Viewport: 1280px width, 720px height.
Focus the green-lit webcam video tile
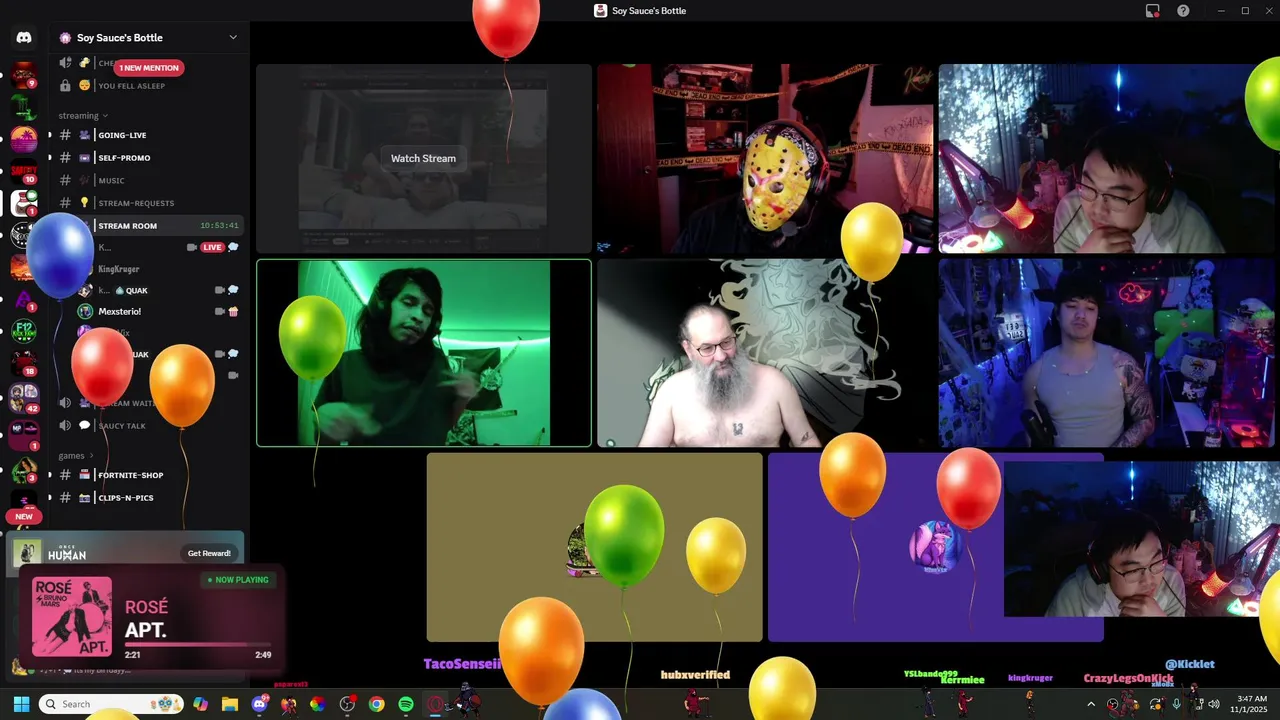coord(424,353)
